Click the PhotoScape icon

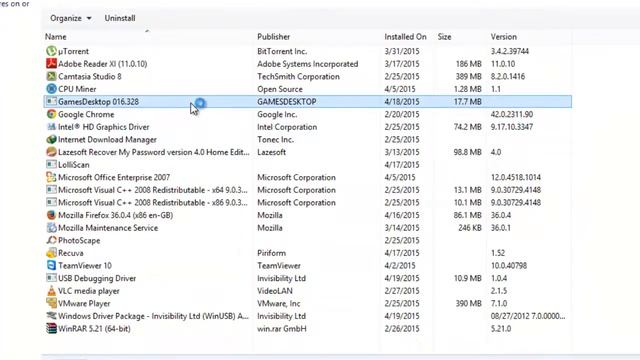[51, 240]
